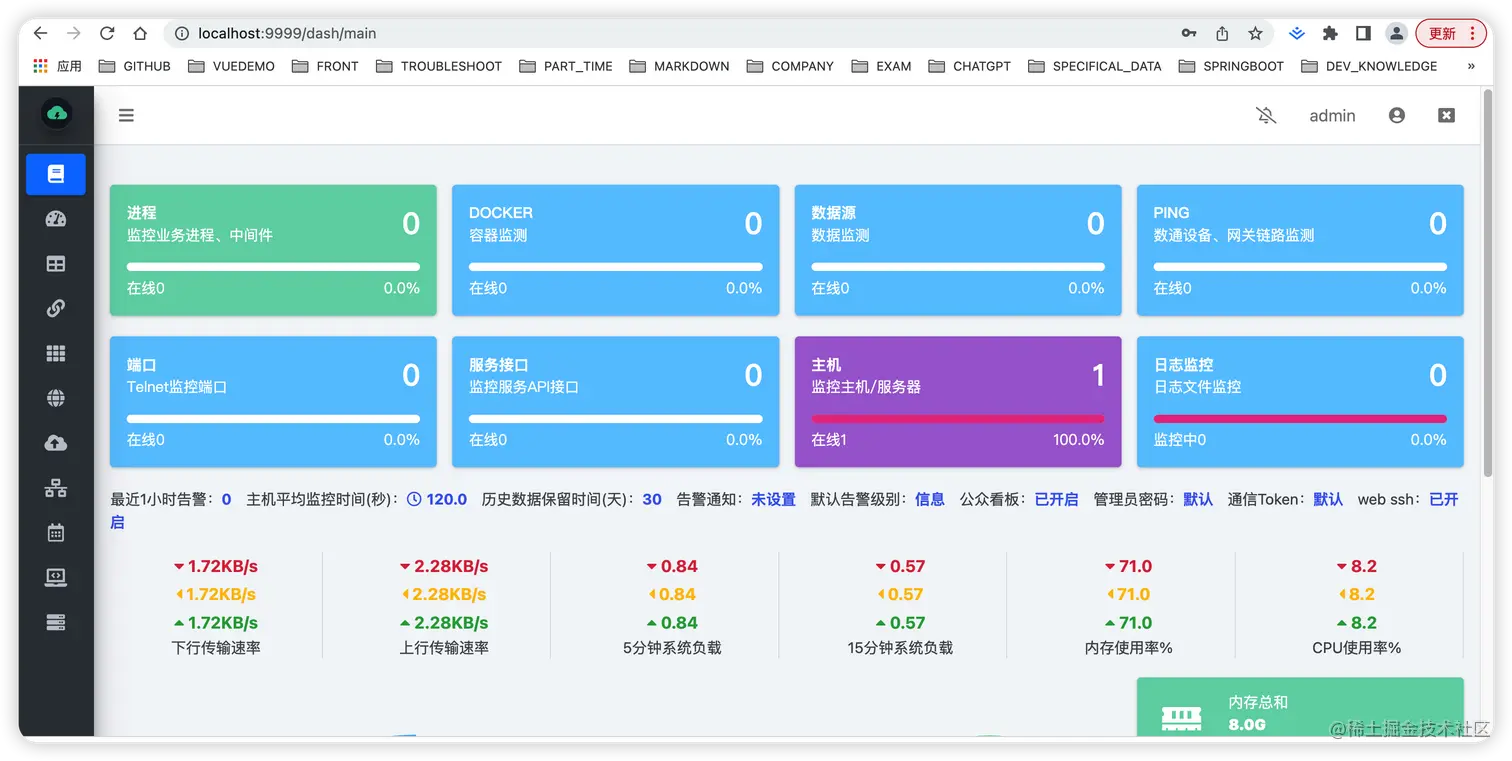Expand the MARKDOWN bookmark folder
1512x761 pixels.
tap(679, 66)
